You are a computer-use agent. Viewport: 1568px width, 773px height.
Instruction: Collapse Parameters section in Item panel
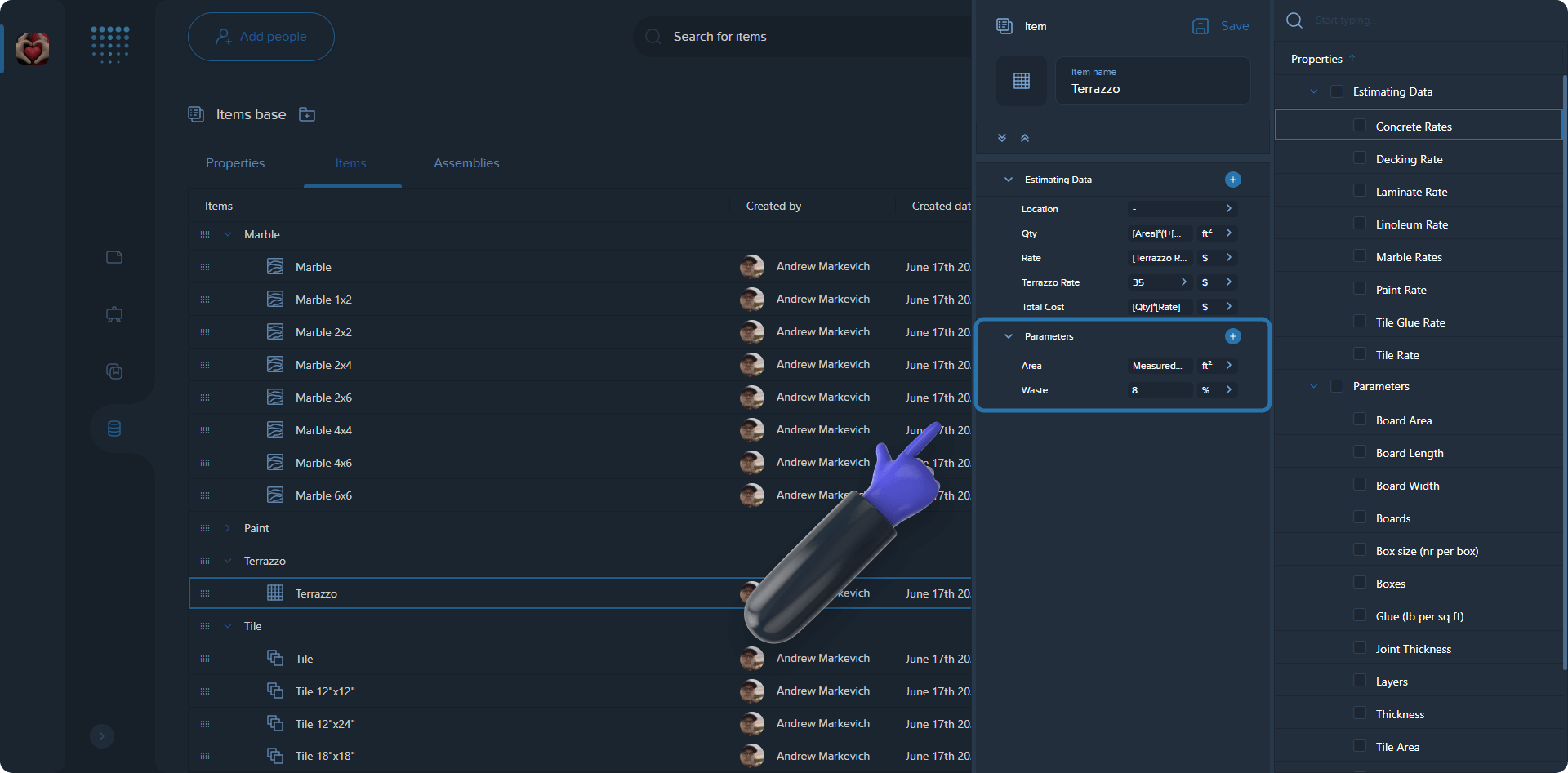point(1009,336)
